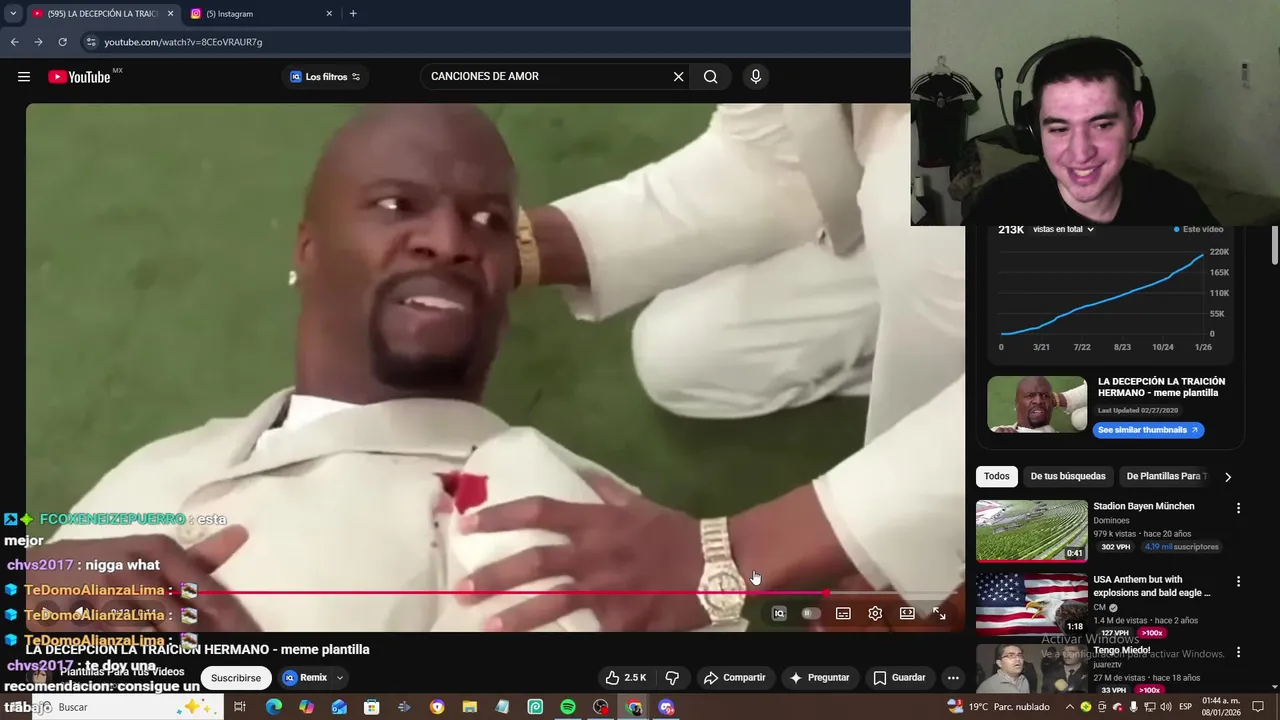Click the meme plantilla thumbnail in vidIQ panel
The image size is (1280, 720).
click(1037, 404)
